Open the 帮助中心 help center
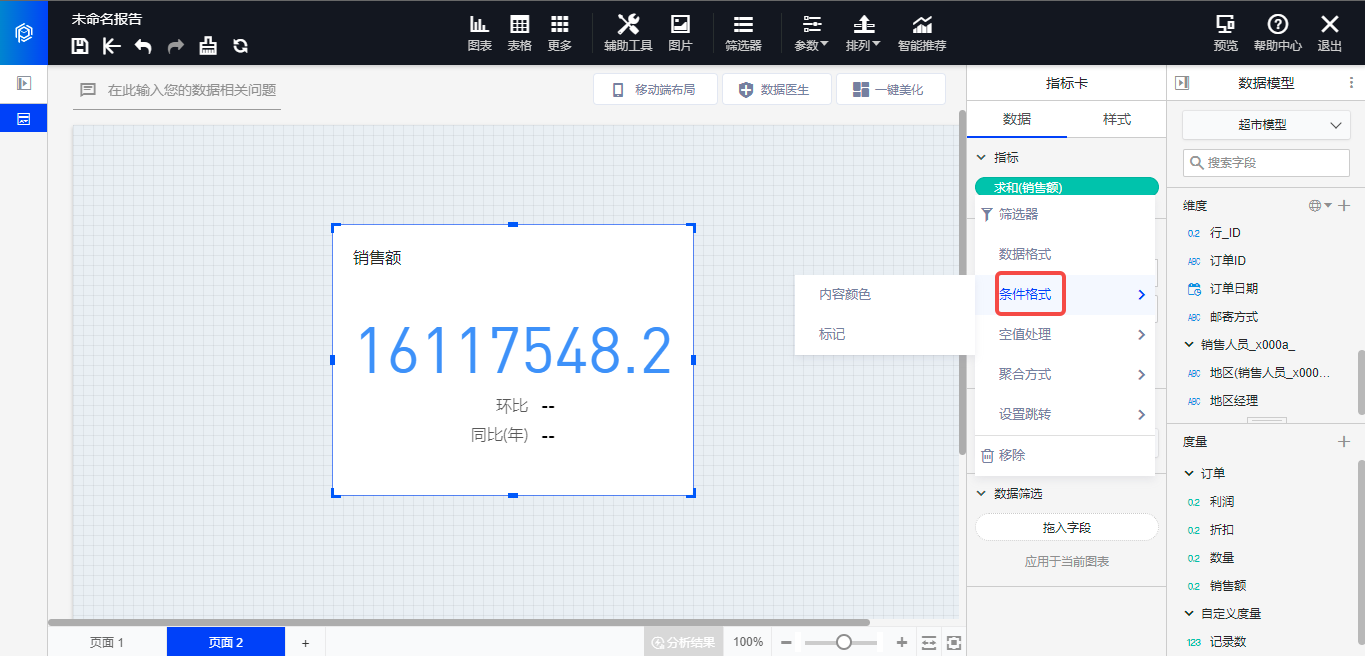The width and height of the screenshot is (1365, 656). click(x=1278, y=33)
